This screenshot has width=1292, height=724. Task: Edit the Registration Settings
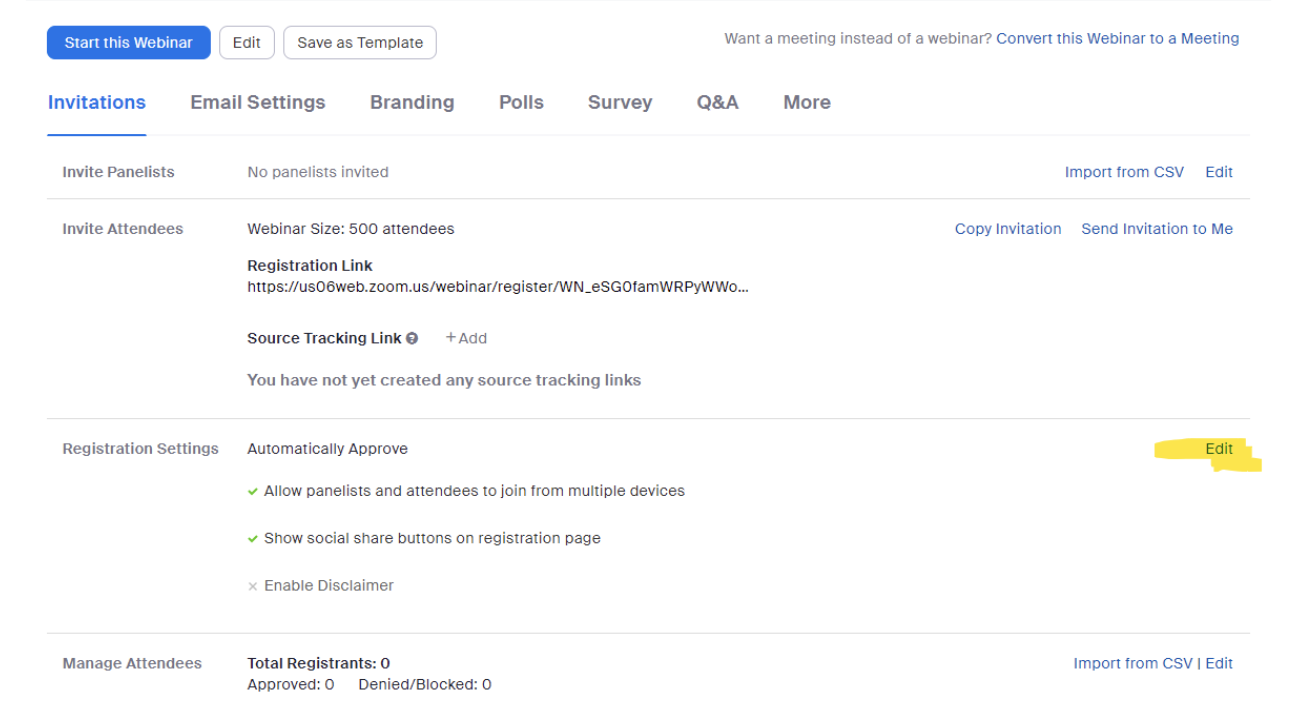[1219, 449]
